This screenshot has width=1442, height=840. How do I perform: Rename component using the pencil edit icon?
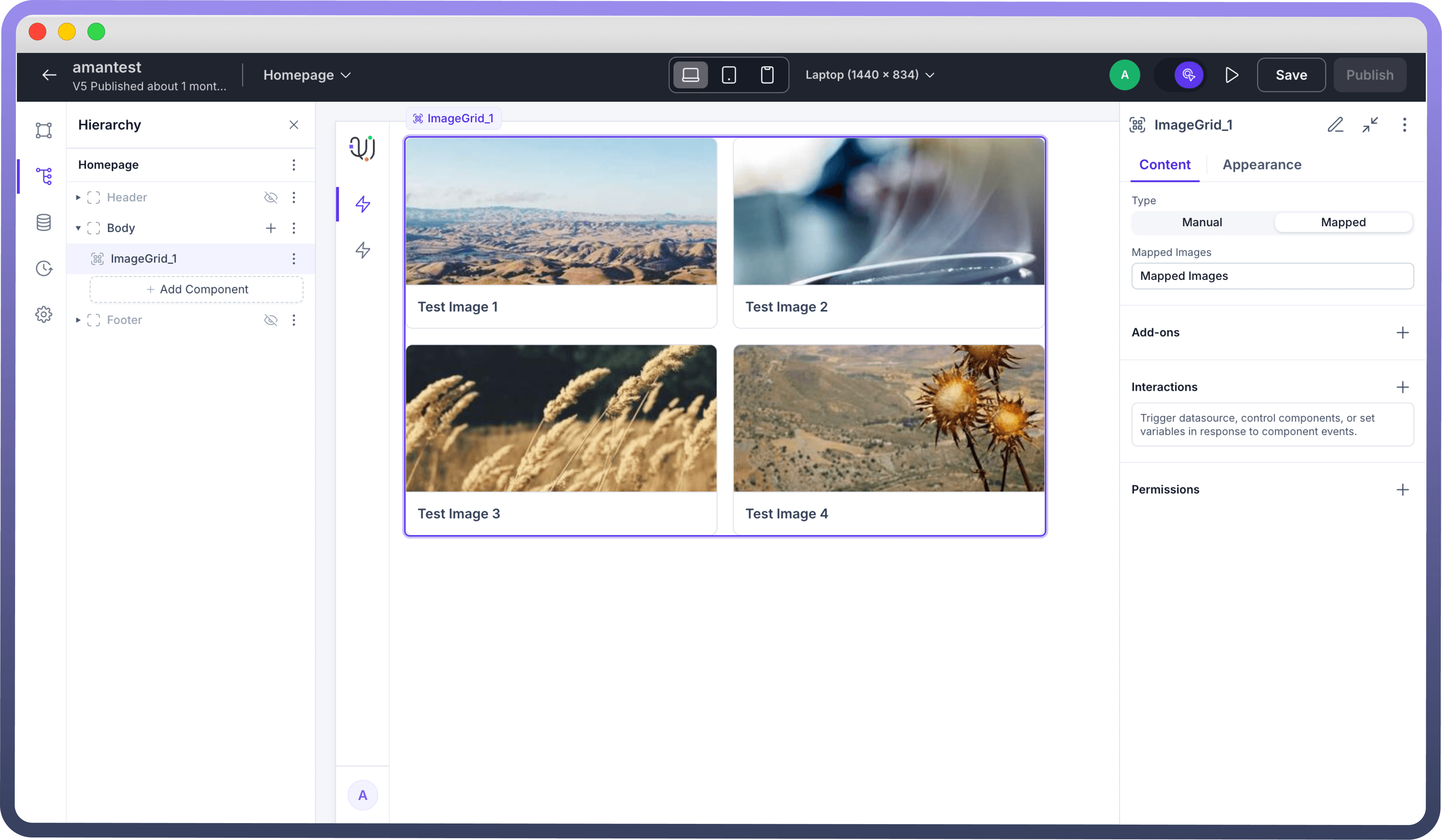pos(1335,125)
